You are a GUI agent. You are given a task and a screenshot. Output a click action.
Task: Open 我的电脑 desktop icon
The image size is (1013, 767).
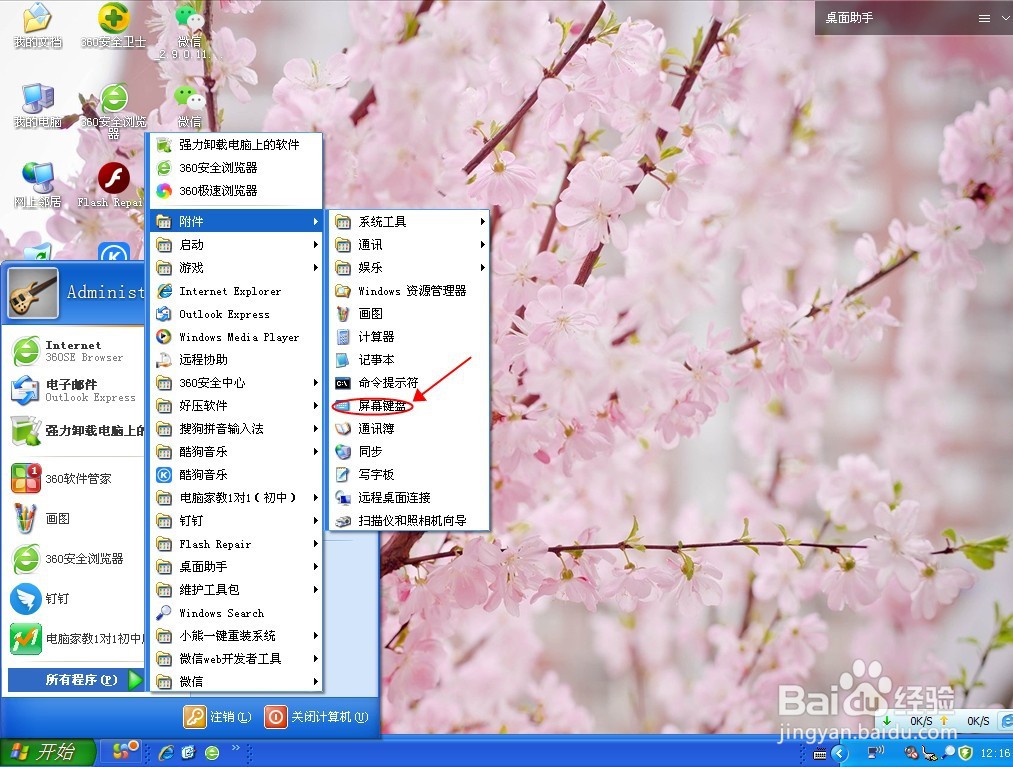pos(37,105)
